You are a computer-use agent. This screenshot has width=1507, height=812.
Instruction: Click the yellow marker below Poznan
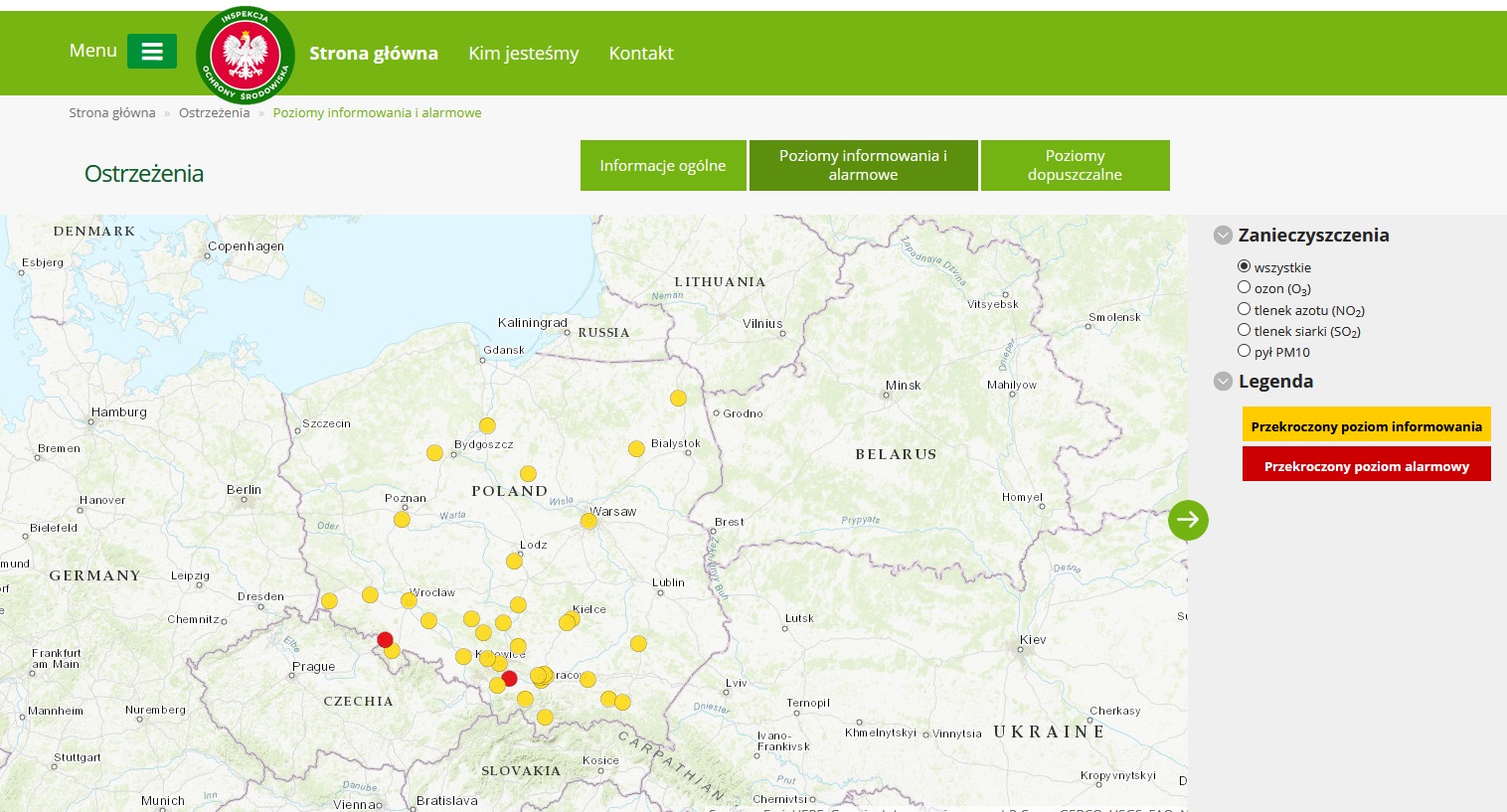coord(402,520)
